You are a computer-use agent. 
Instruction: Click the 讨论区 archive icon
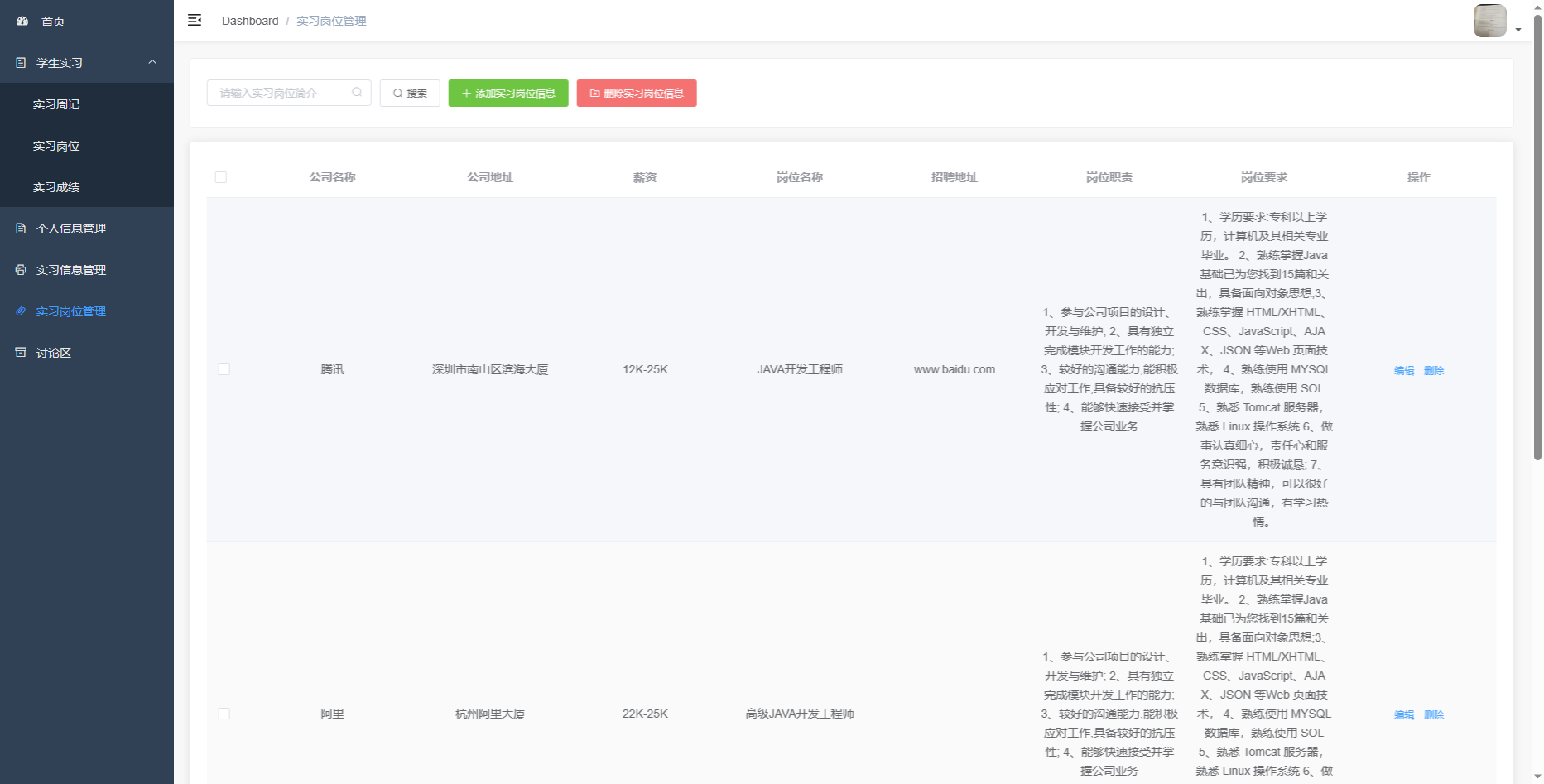[21, 353]
